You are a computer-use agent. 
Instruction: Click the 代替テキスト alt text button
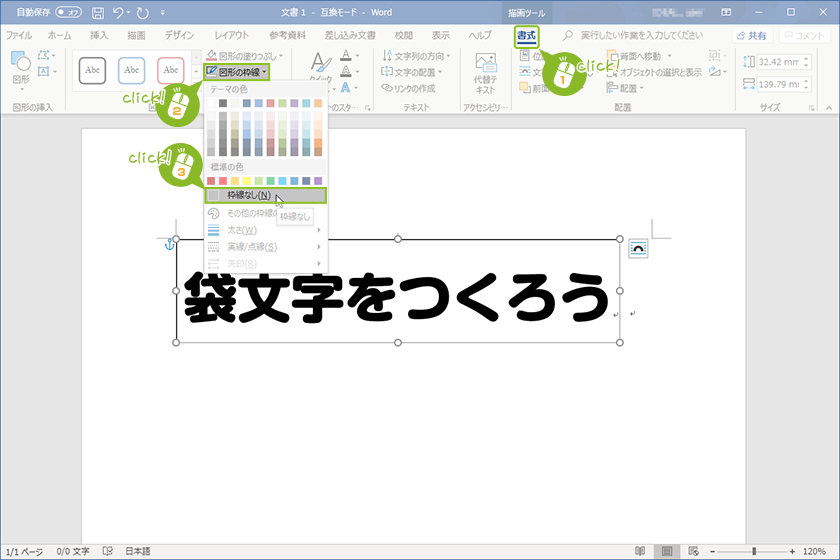(485, 73)
